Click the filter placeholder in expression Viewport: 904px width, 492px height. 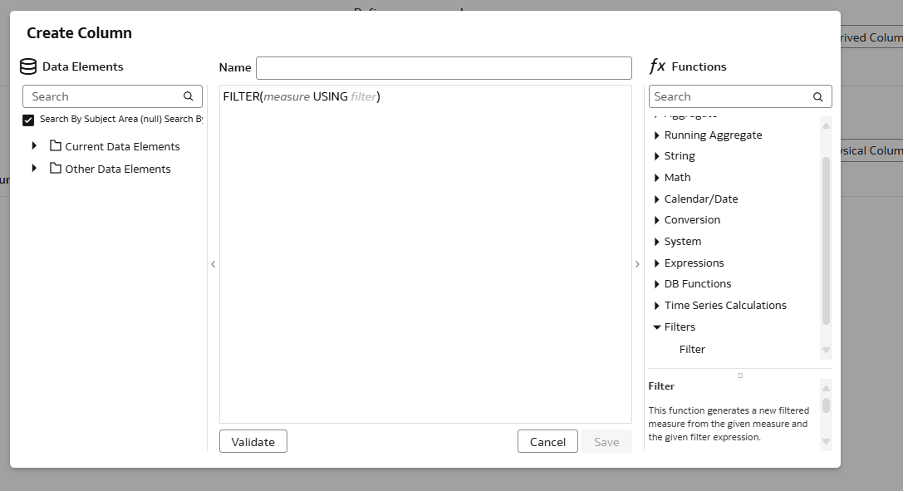tap(363, 97)
